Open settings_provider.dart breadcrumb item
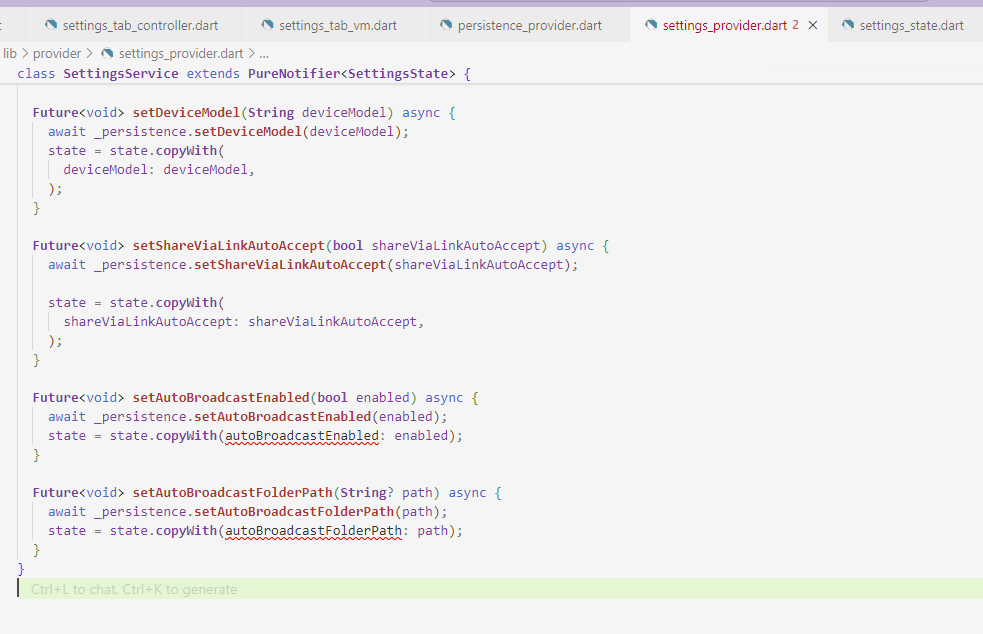The image size is (983, 634). tap(181, 53)
